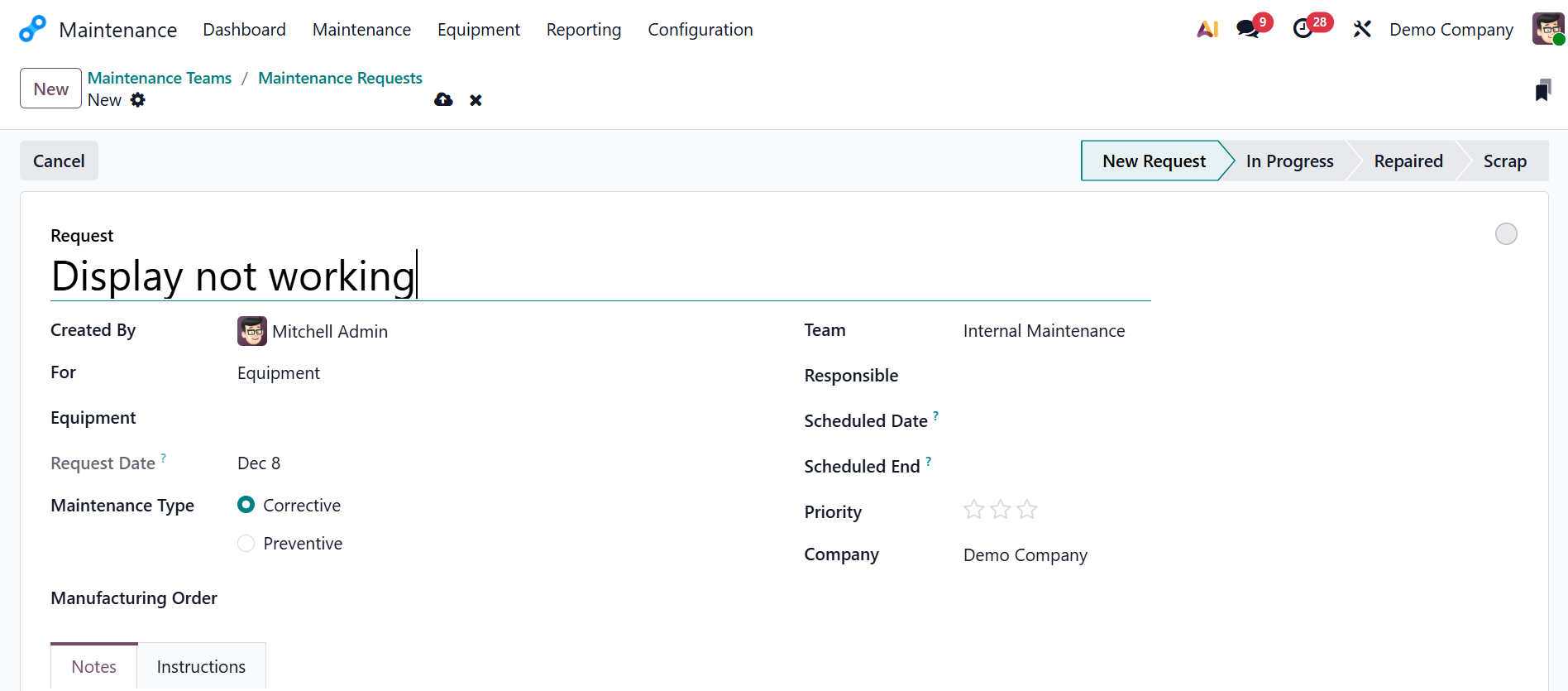Open the chat messages icon
Screen dimensions: 1568x691
pyautogui.click(x=1248, y=29)
